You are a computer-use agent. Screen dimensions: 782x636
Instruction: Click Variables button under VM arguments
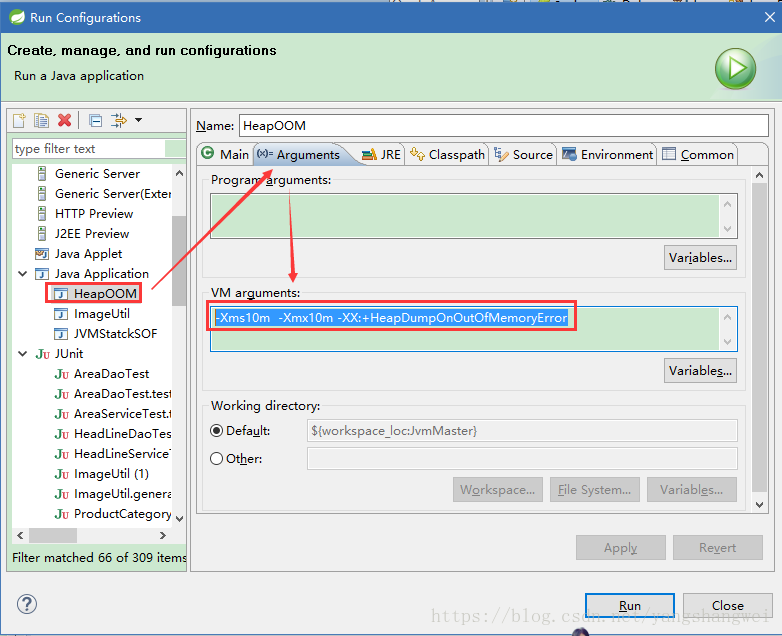coord(700,371)
